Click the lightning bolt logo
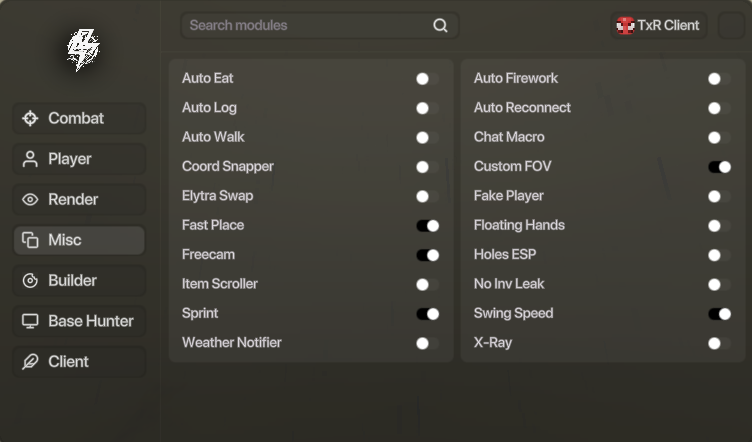This screenshot has width=752, height=442. tap(83, 50)
